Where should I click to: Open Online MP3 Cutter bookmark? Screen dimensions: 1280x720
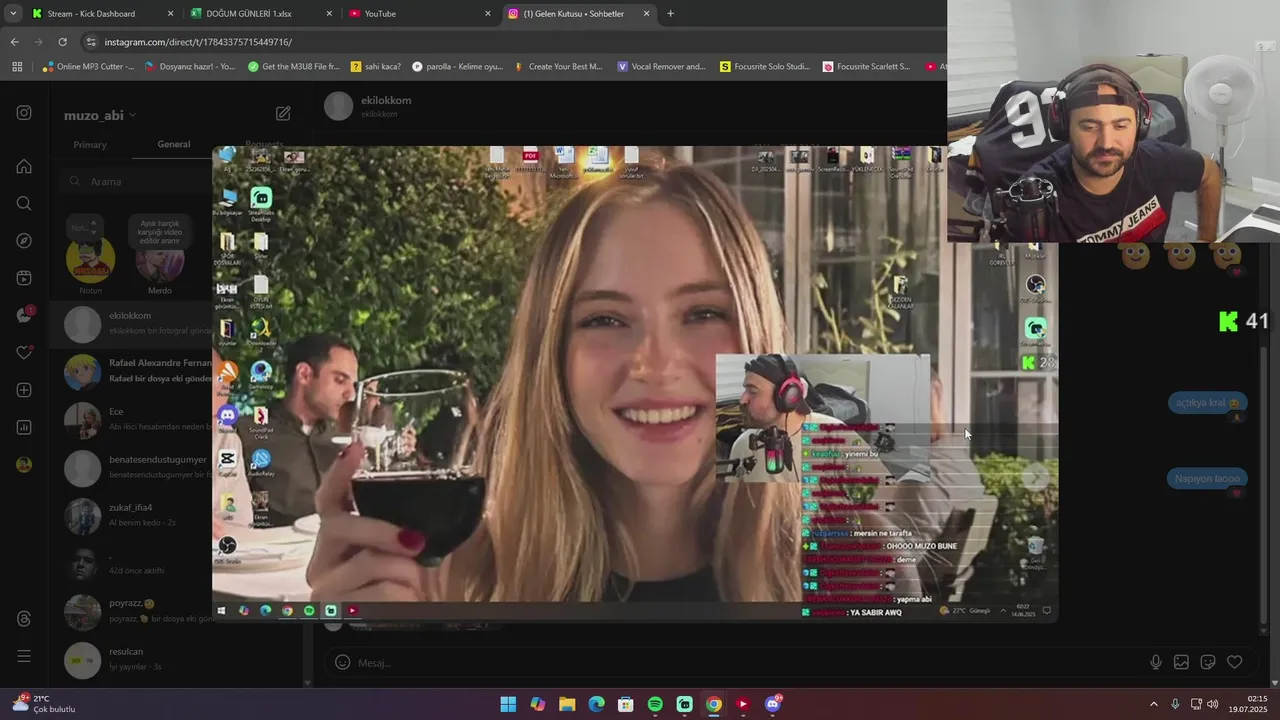[x=89, y=67]
